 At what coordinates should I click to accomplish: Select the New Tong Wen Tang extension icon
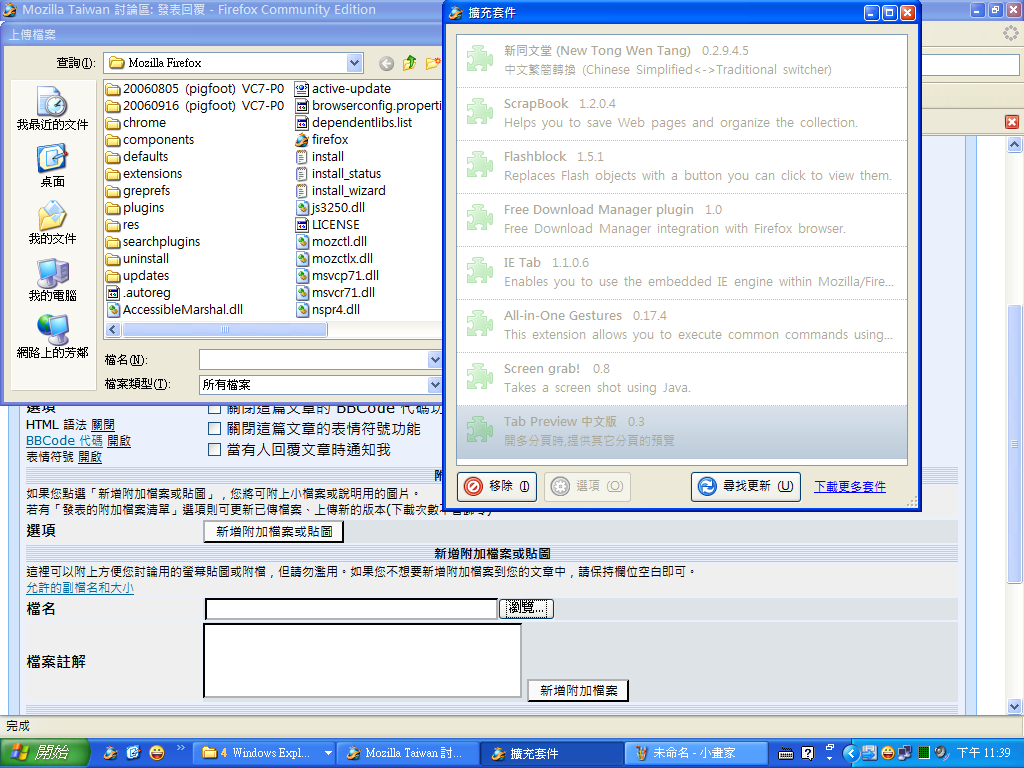[x=479, y=59]
